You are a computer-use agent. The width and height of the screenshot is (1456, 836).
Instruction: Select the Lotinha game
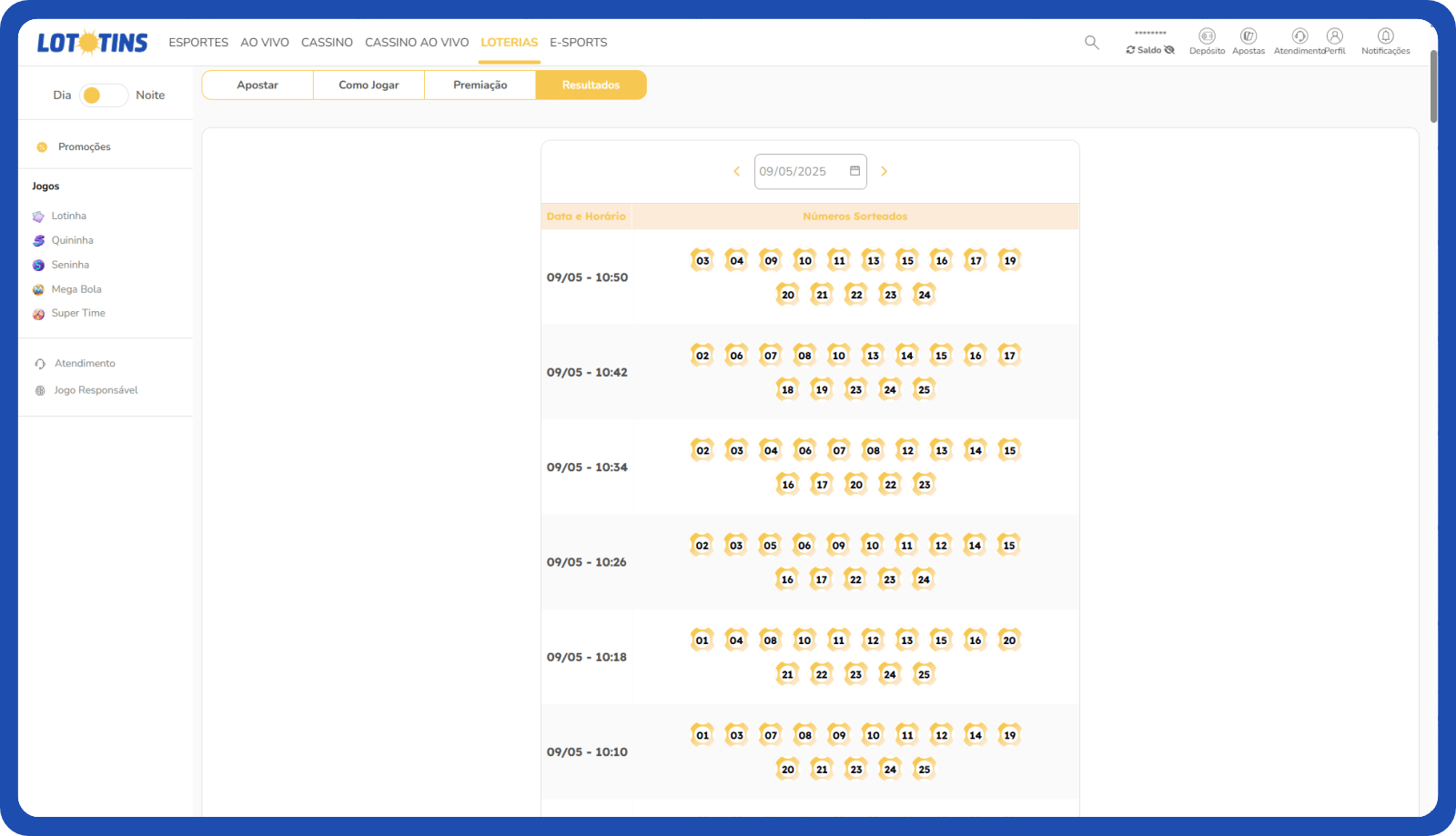coord(69,217)
